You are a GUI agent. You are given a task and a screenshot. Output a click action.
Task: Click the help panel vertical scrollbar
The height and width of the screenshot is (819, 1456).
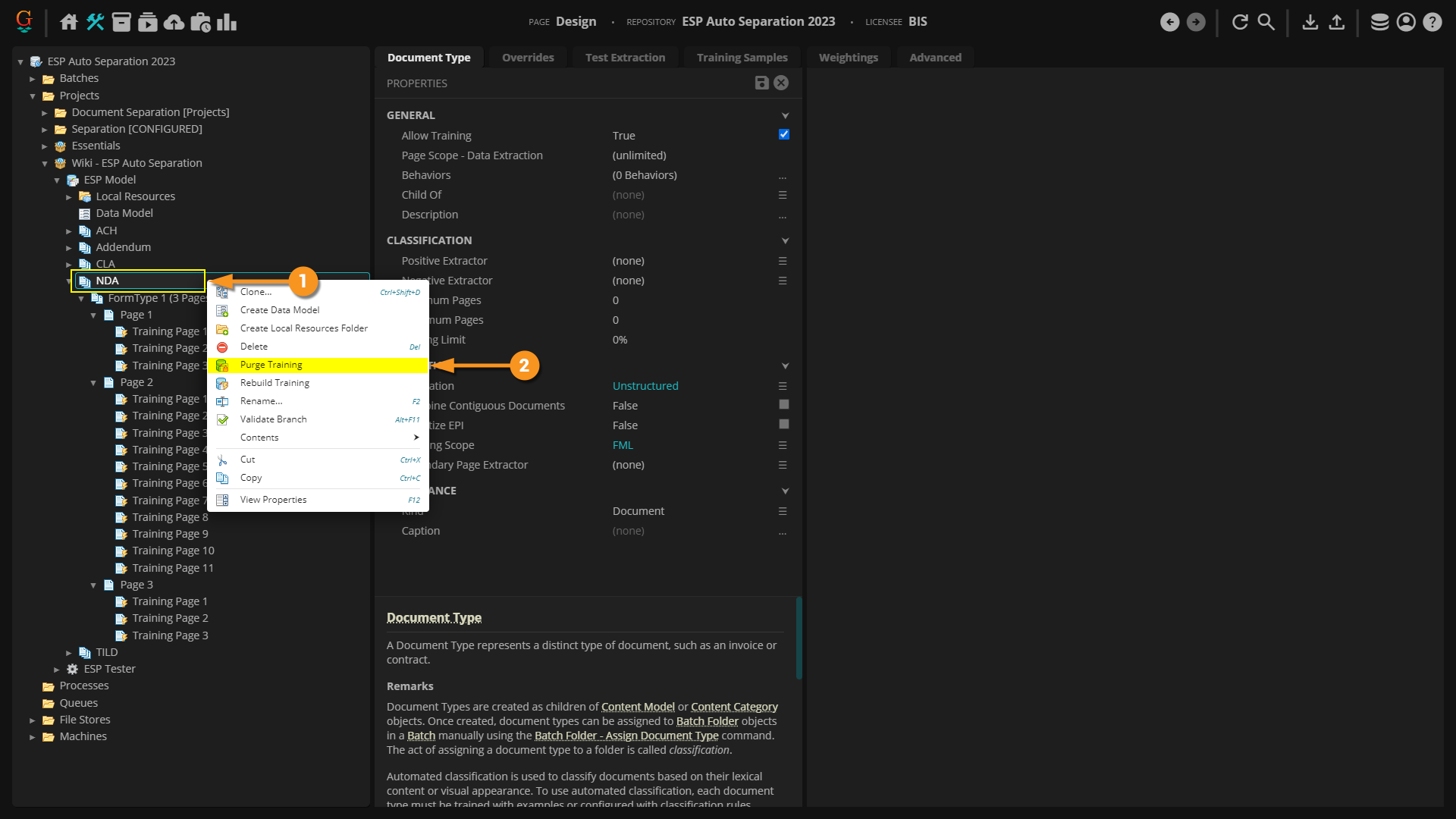799,637
